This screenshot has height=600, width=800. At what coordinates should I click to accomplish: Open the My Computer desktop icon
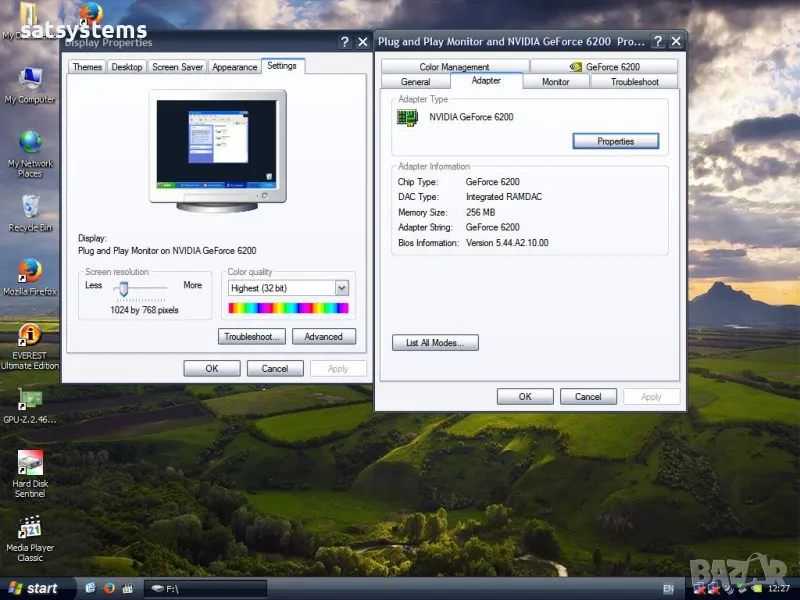click(30, 79)
